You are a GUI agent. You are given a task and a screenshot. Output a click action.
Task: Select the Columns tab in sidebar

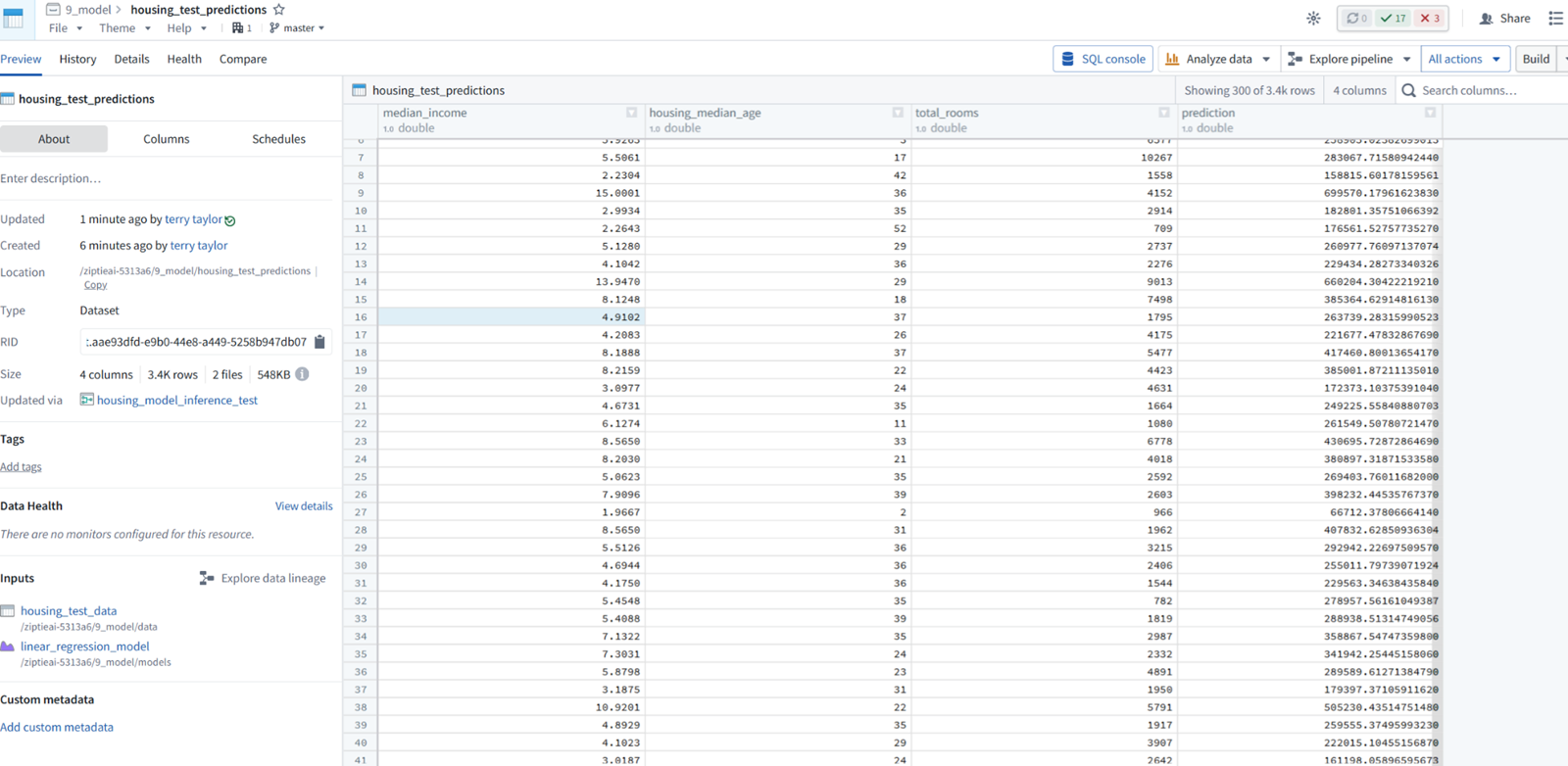coord(167,139)
